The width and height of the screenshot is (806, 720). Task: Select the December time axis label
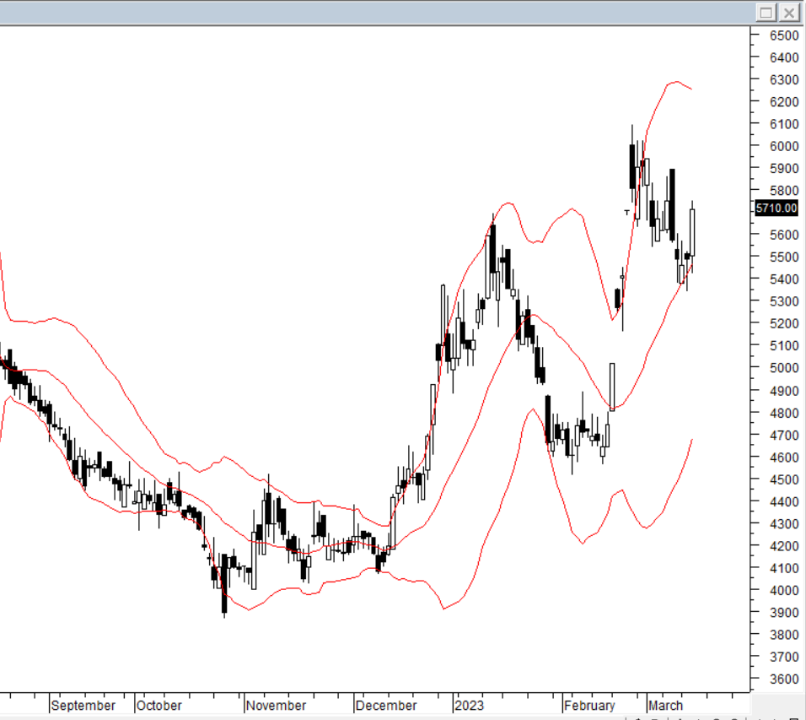pyautogui.click(x=386, y=705)
